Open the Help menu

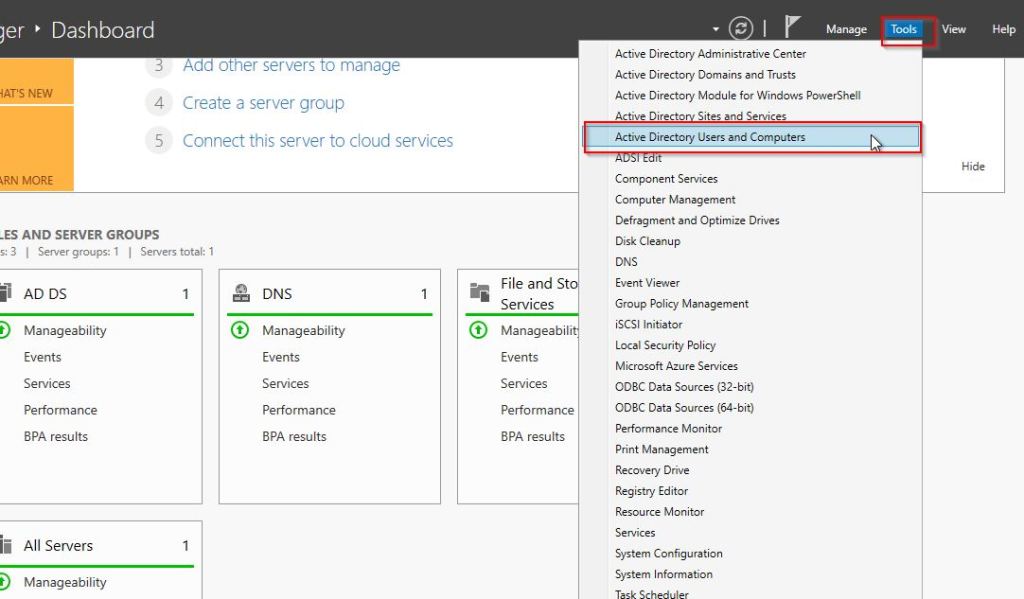click(x=1004, y=29)
